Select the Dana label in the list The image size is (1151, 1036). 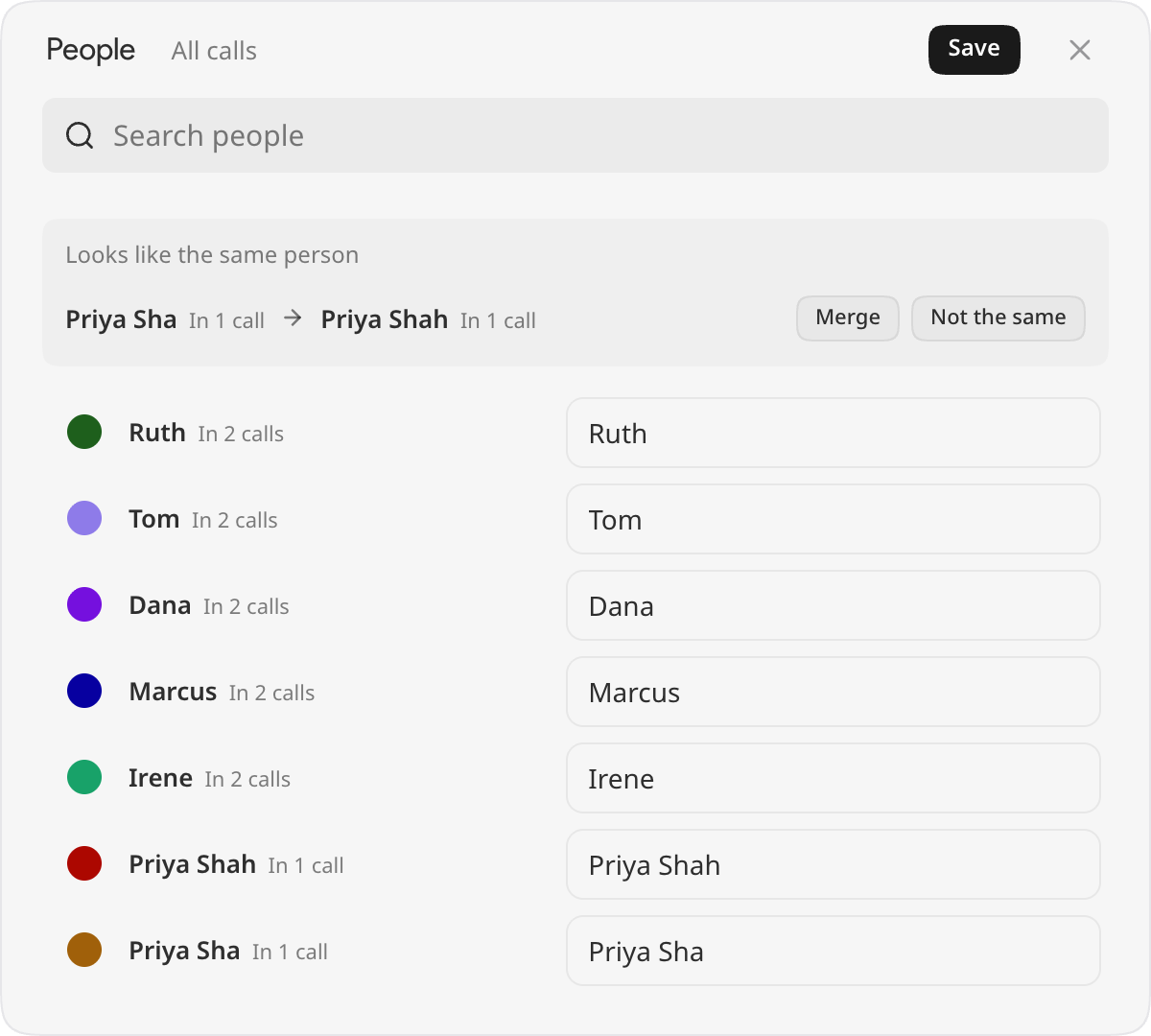tap(160, 605)
